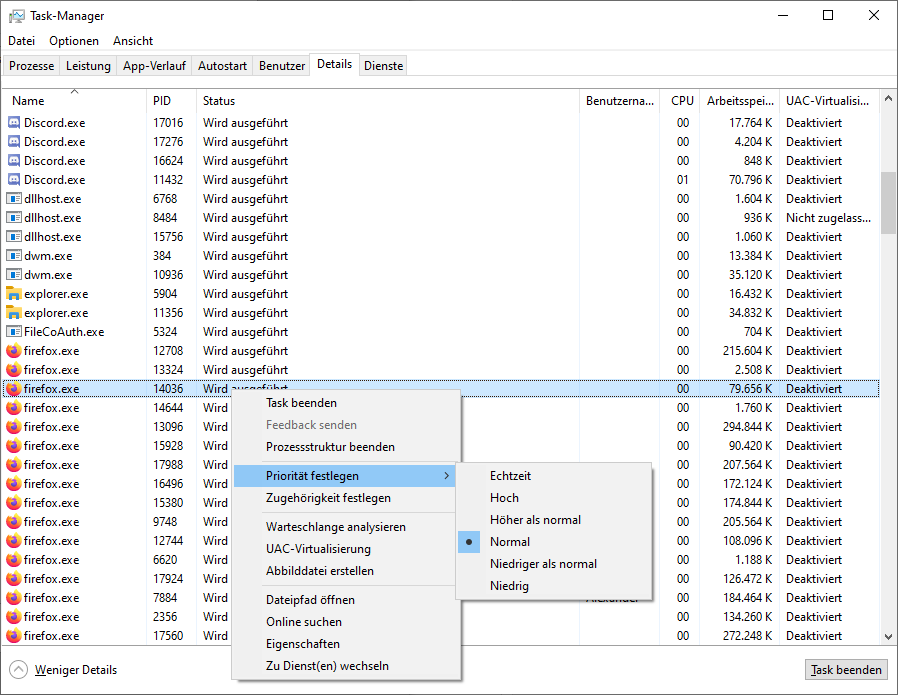This screenshot has height=695, width=898.
Task: Expand Priorität festlegen submenu arrow
Action: [447, 476]
